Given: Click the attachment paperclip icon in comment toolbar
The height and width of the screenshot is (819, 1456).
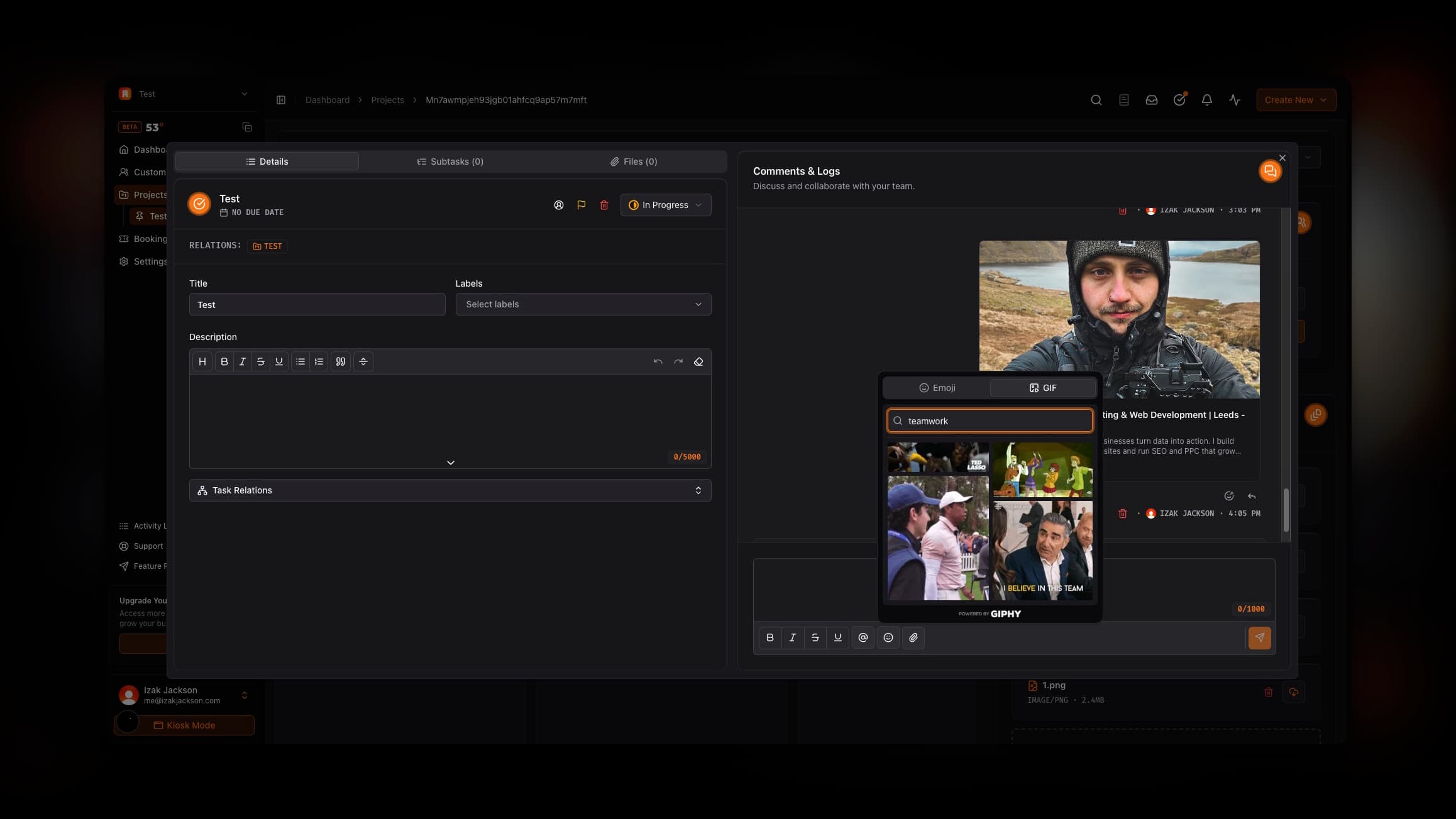Looking at the screenshot, I should pos(913,637).
